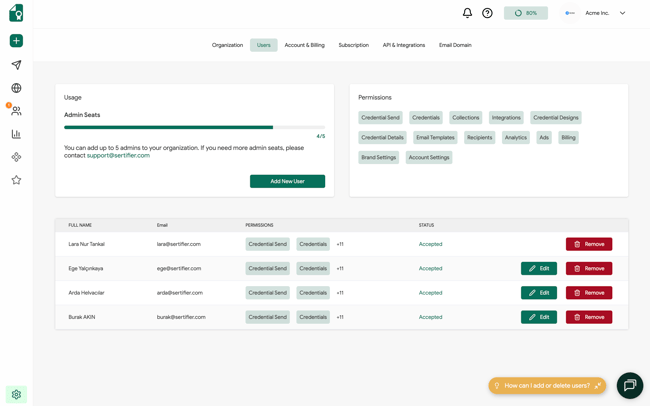Click the support@sertifier.com email link
Screen dimensions: 650x406
pyautogui.click(x=118, y=156)
